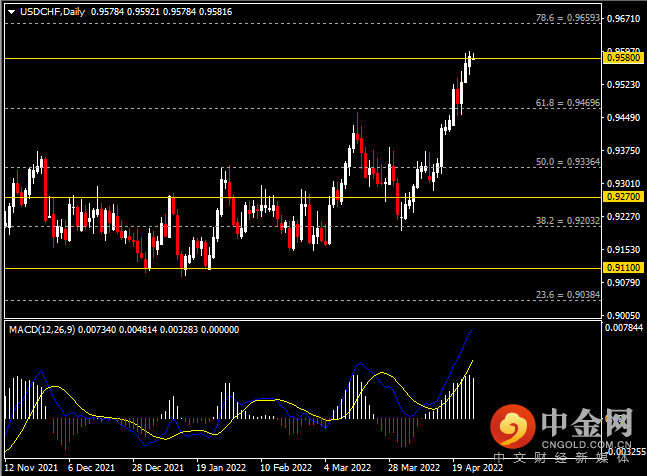The image size is (647, 476).
Task: Click the OHLC values 0.95784 0.95921 header
Action: [161, 12]
